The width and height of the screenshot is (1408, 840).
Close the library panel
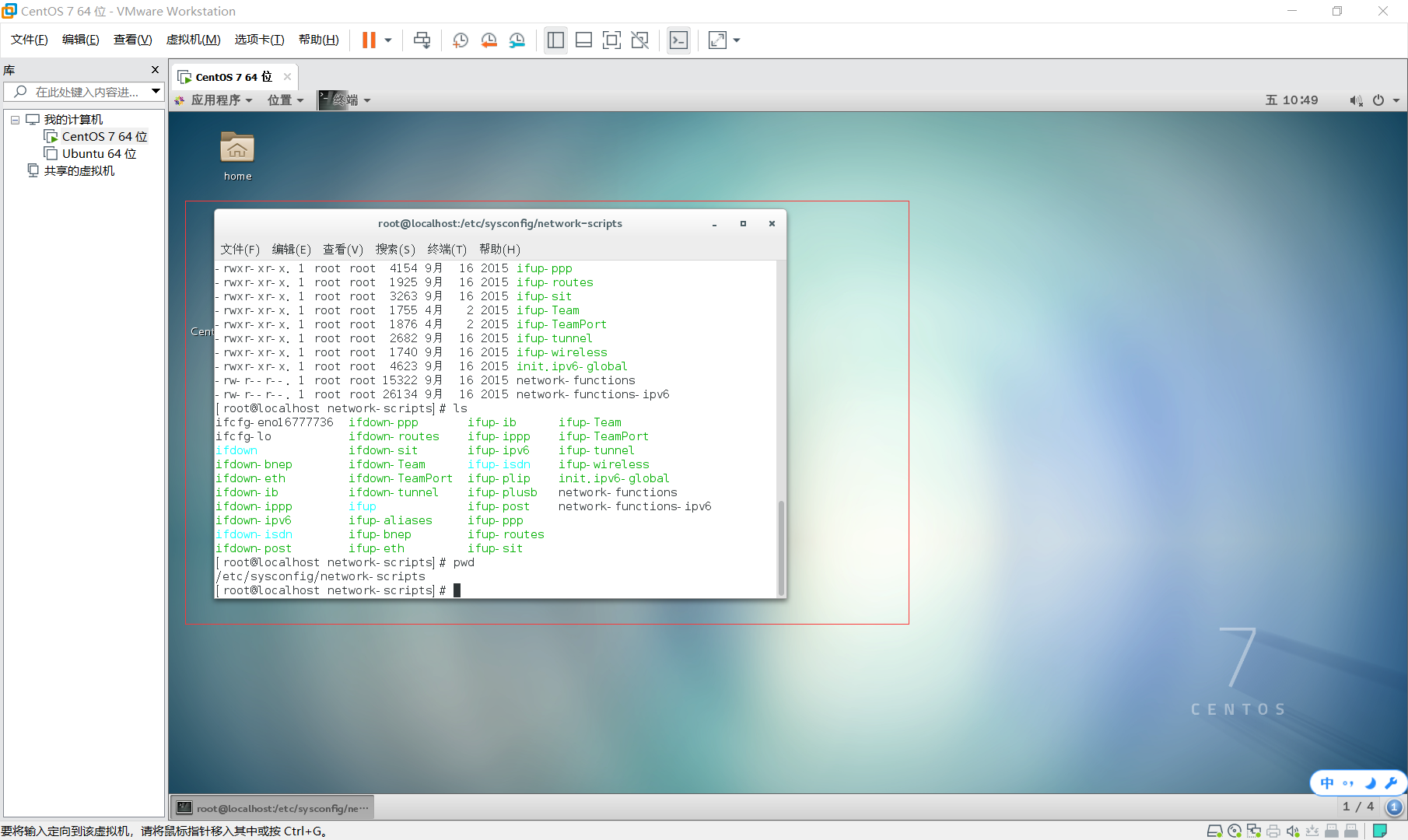tap(155, 69)
